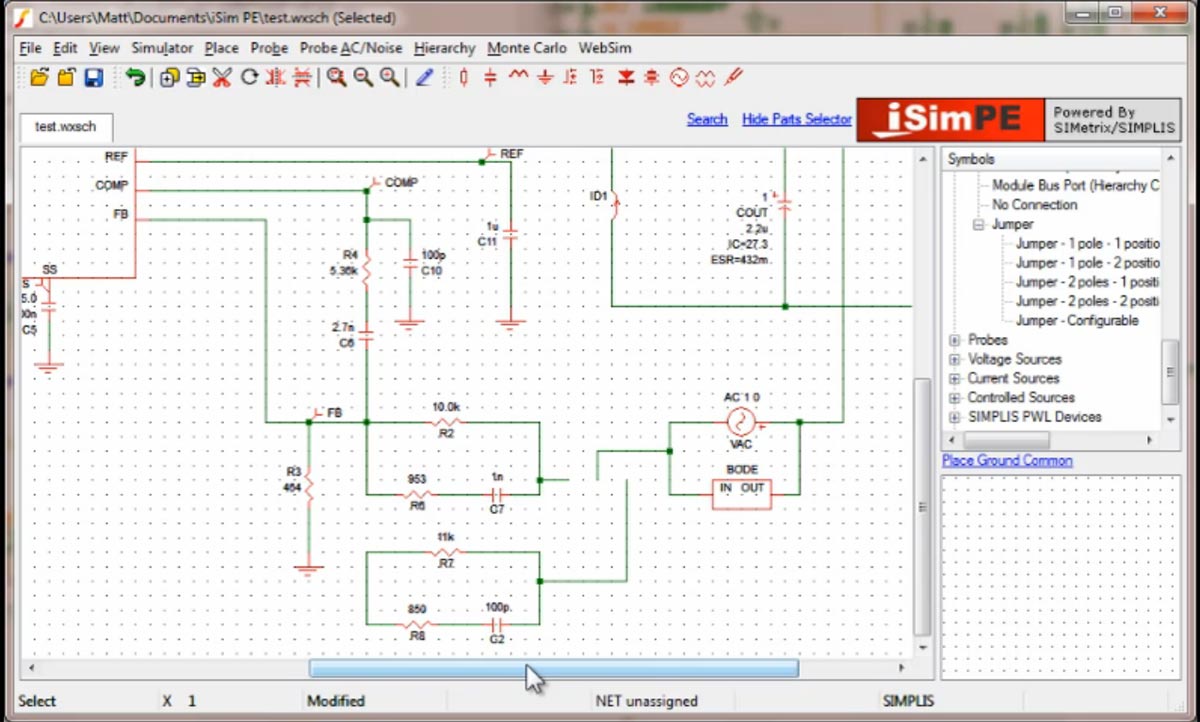Image resolution: width=1200 pixels, height=722 pixels.
Task: Select the Place Inductor tool
Action: click(x=516, y=77)
